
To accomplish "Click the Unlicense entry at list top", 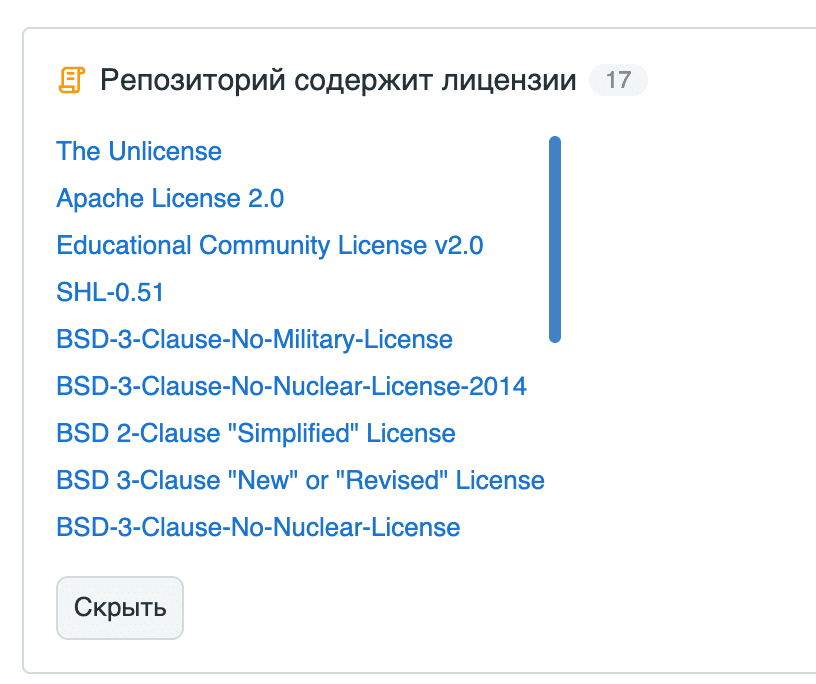I will (139, 152).
